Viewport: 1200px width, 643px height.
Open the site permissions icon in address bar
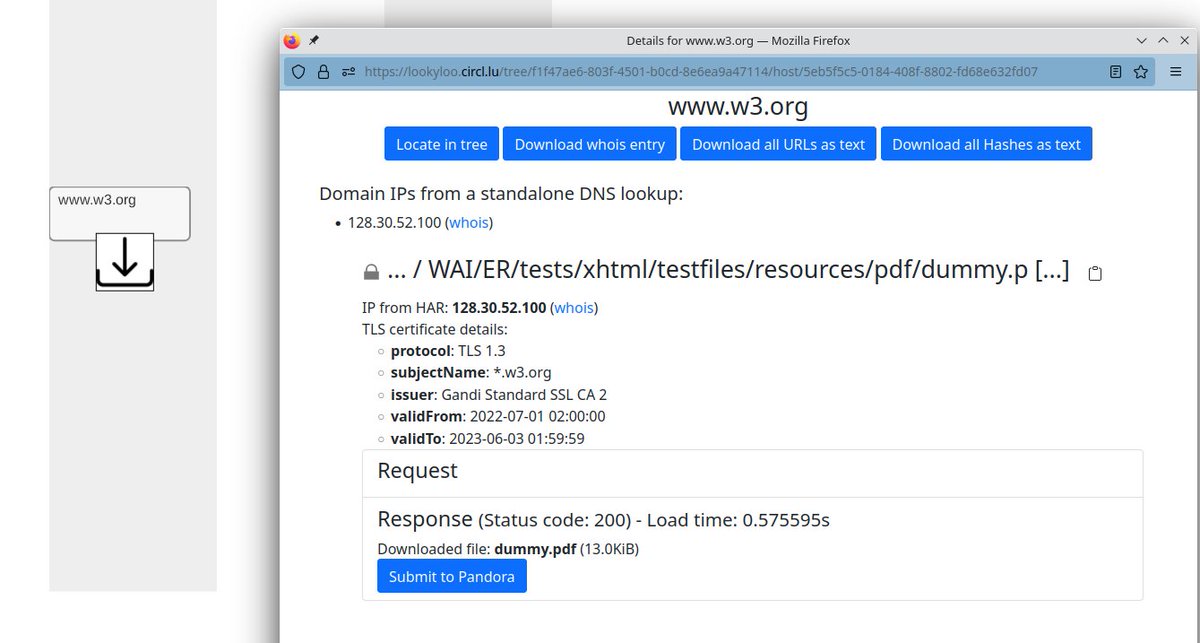coord(348,72)
